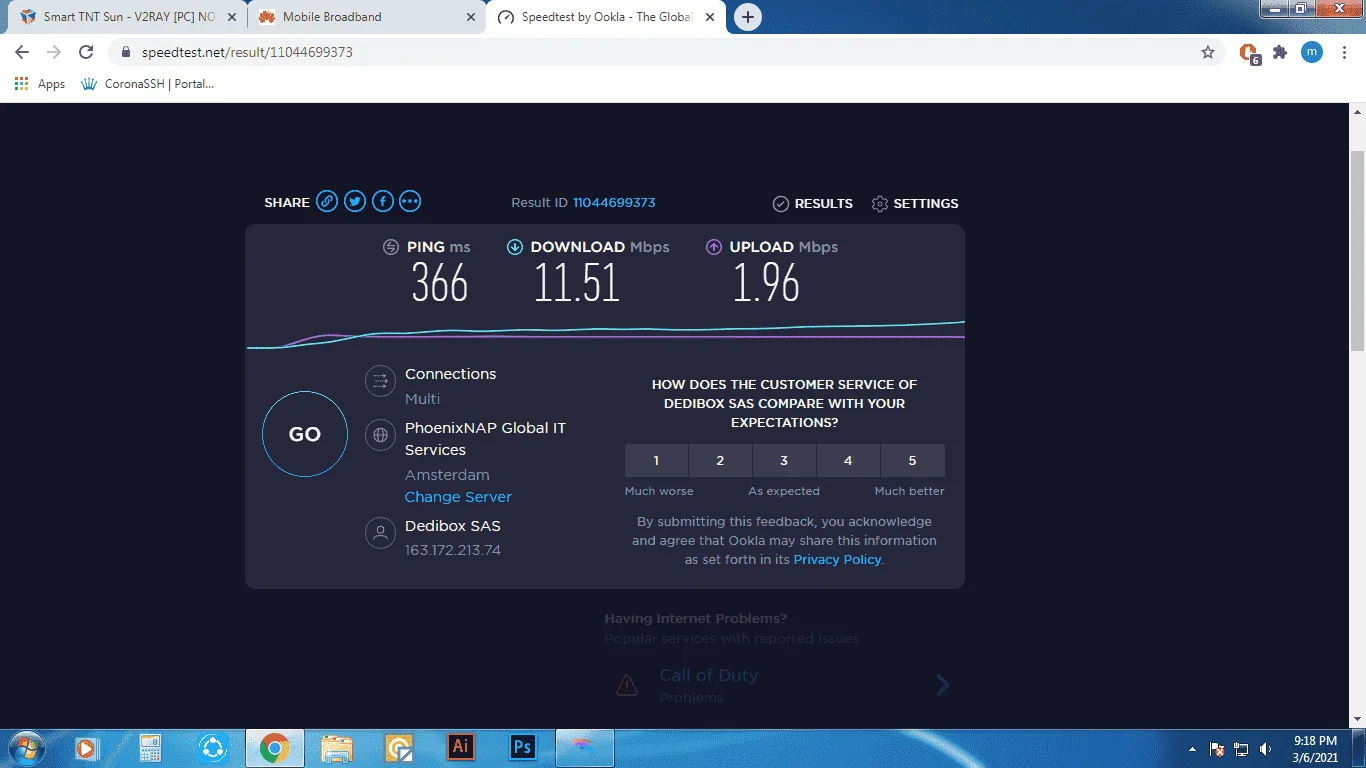Image resolution: width=1366 pixels, height=768 pixels.
Task: Open Result ID 11044699373 link
Action: pos(614,202)
